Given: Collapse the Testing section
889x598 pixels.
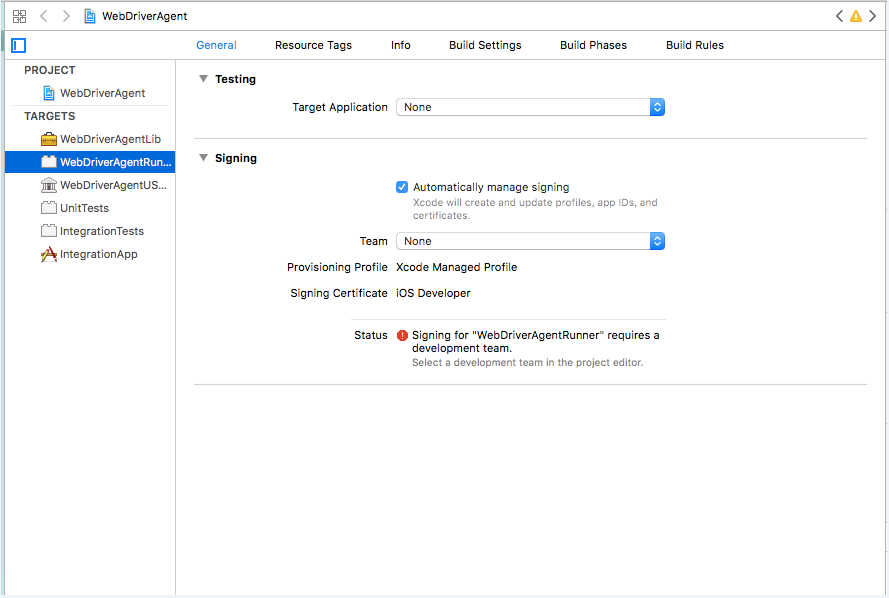Looking at the screenshot, I should click(x=203, y=79).
